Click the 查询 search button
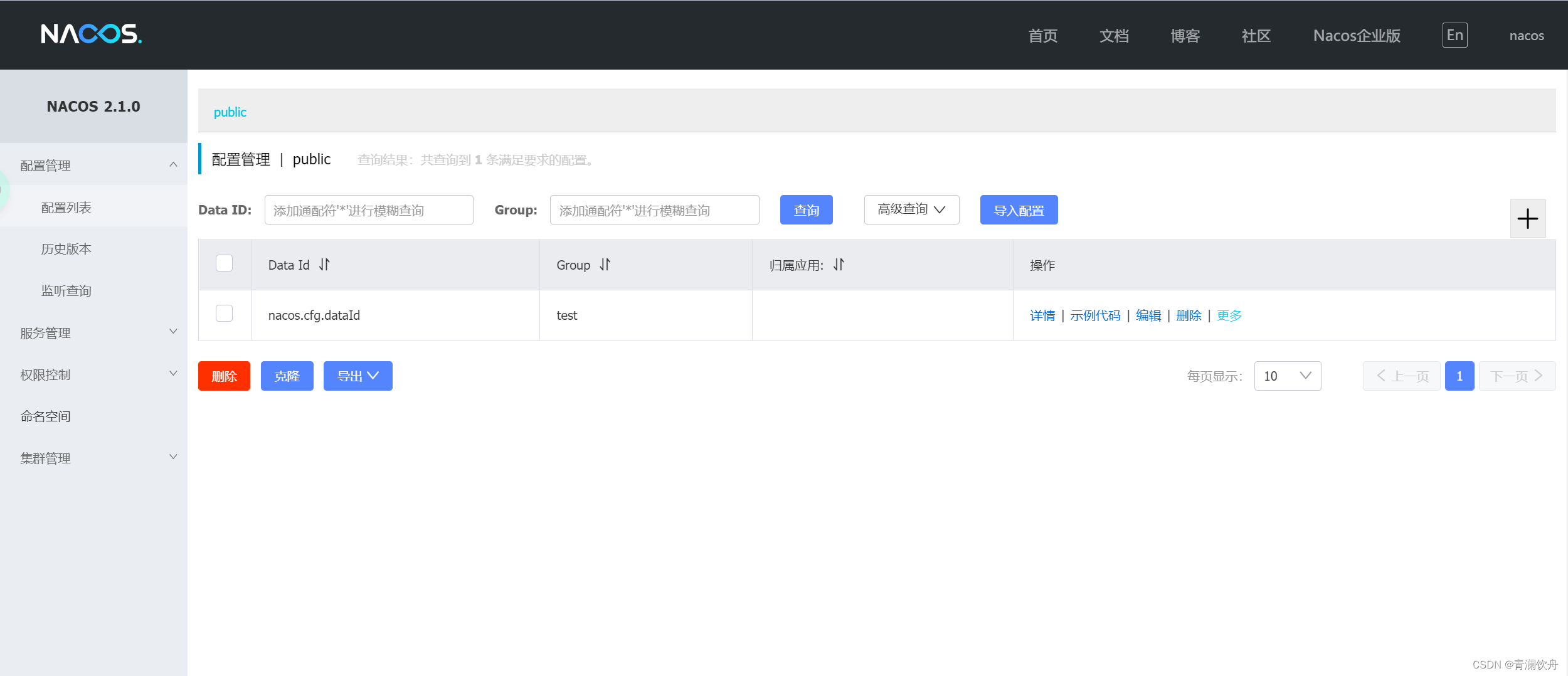 tap(806, 209)
